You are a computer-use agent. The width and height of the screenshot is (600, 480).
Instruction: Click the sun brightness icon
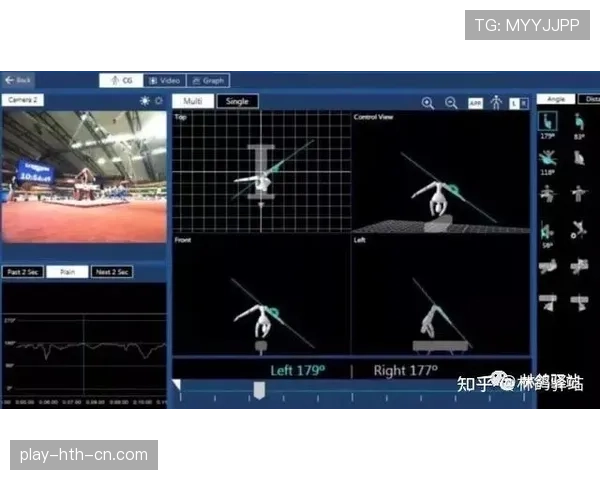145,101
